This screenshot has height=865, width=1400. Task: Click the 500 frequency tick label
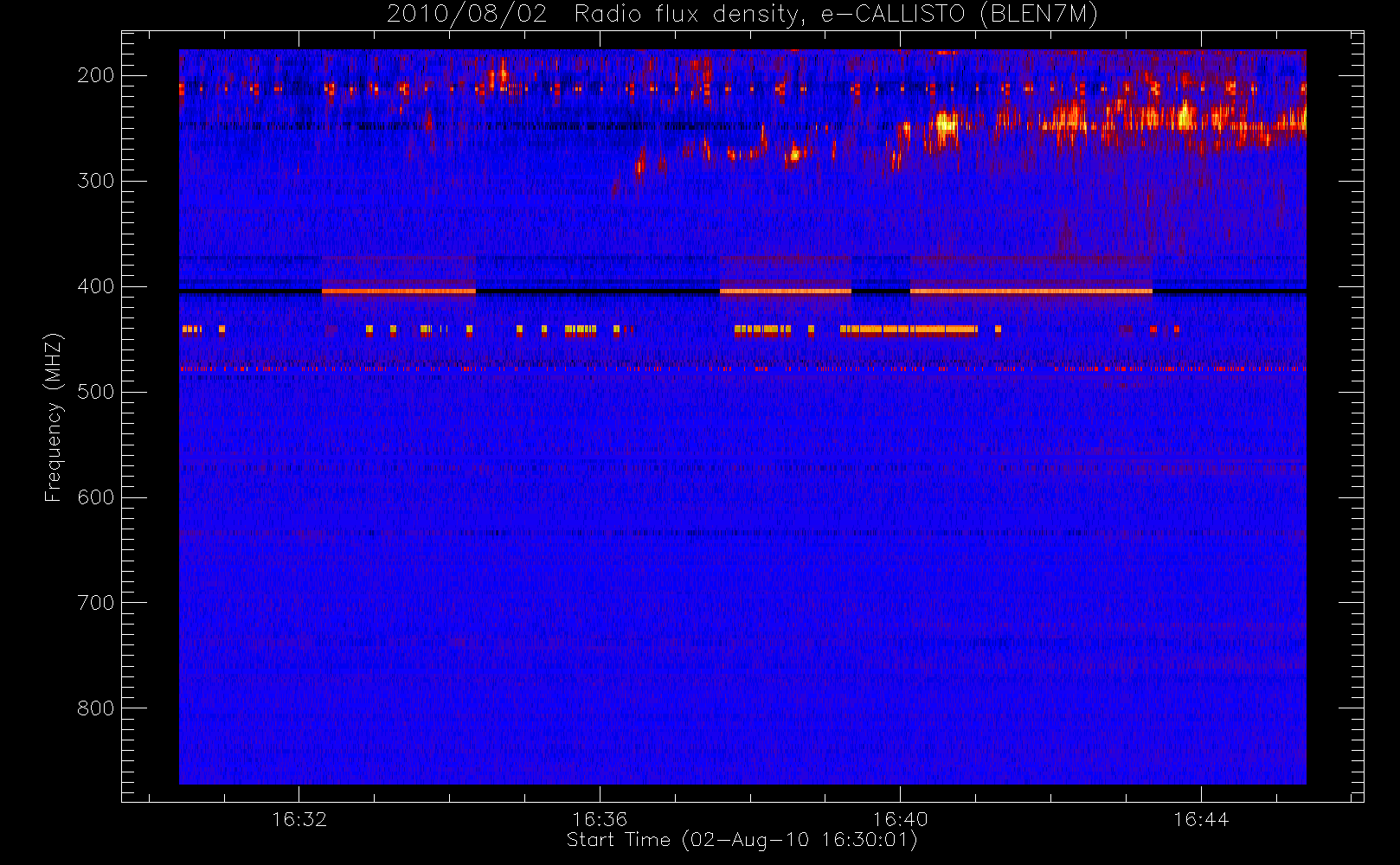click(95, 392)
